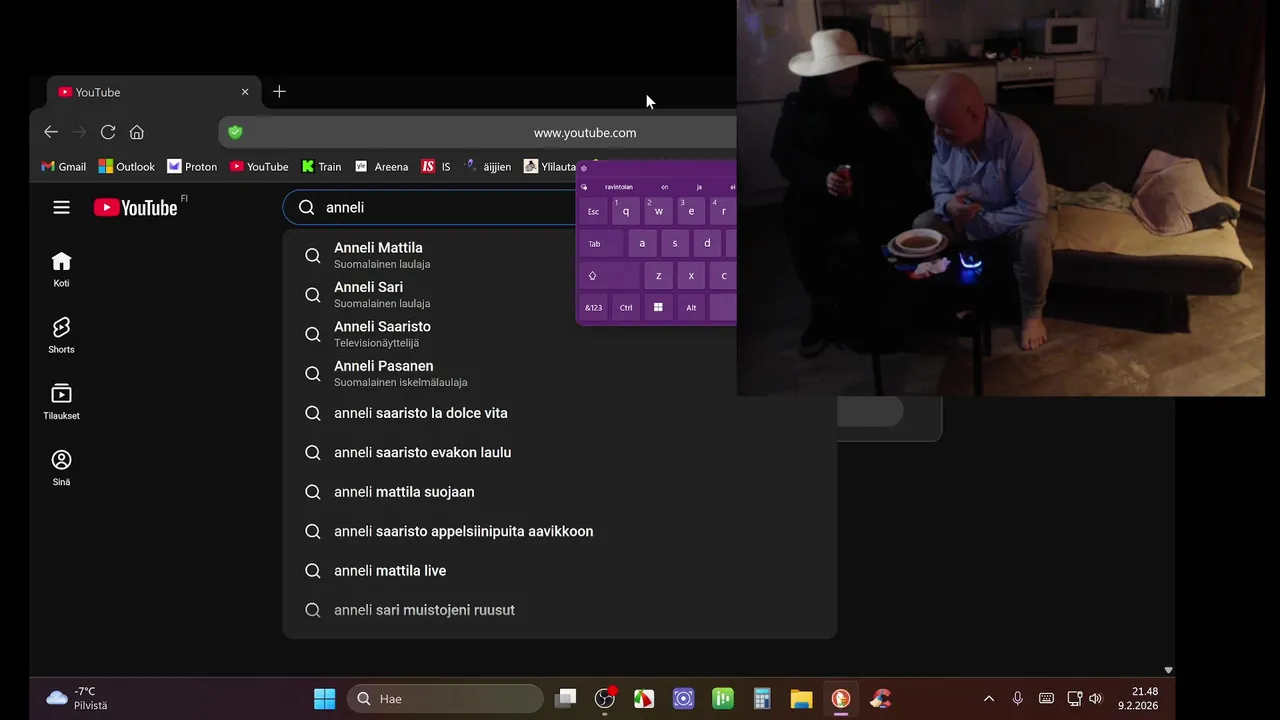Tap Esc on the touch keyboard

click(593, 211)
